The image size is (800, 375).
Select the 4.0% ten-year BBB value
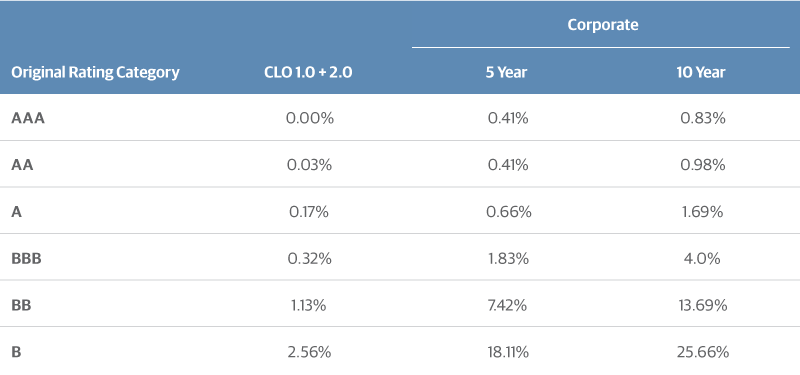[x=702, y=258]
